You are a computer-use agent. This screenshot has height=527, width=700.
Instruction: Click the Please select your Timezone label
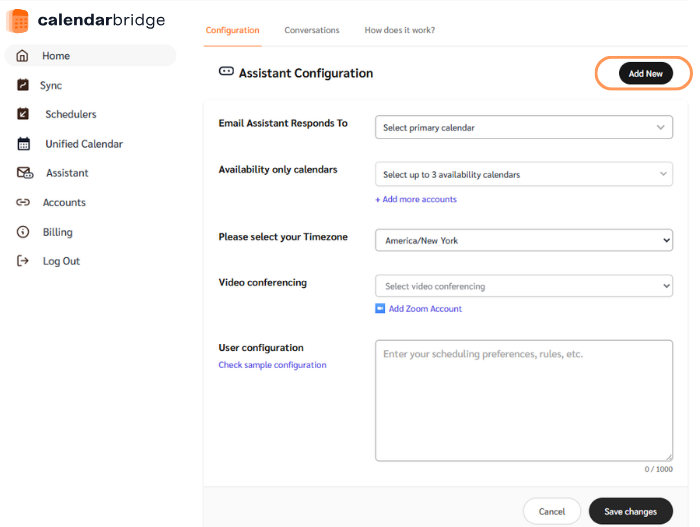(x=283, y=237)
